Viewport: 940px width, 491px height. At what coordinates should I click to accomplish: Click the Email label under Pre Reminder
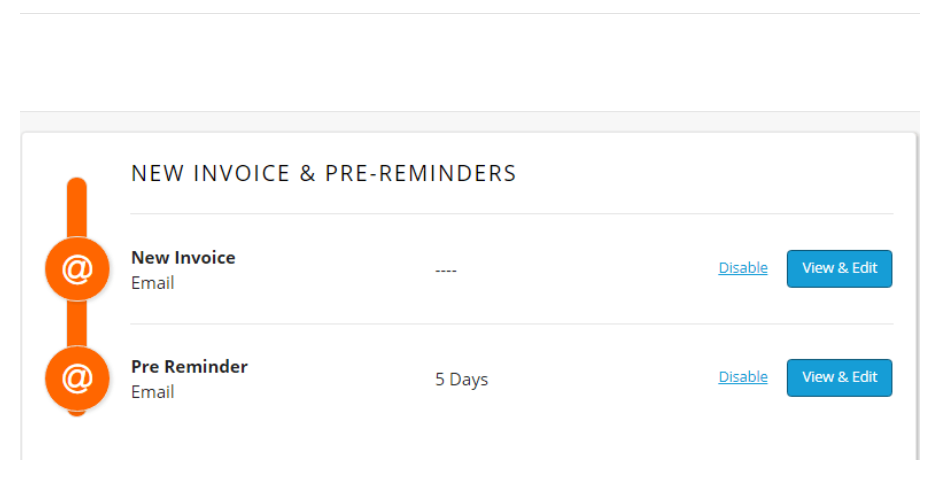[x=153, y=391]
